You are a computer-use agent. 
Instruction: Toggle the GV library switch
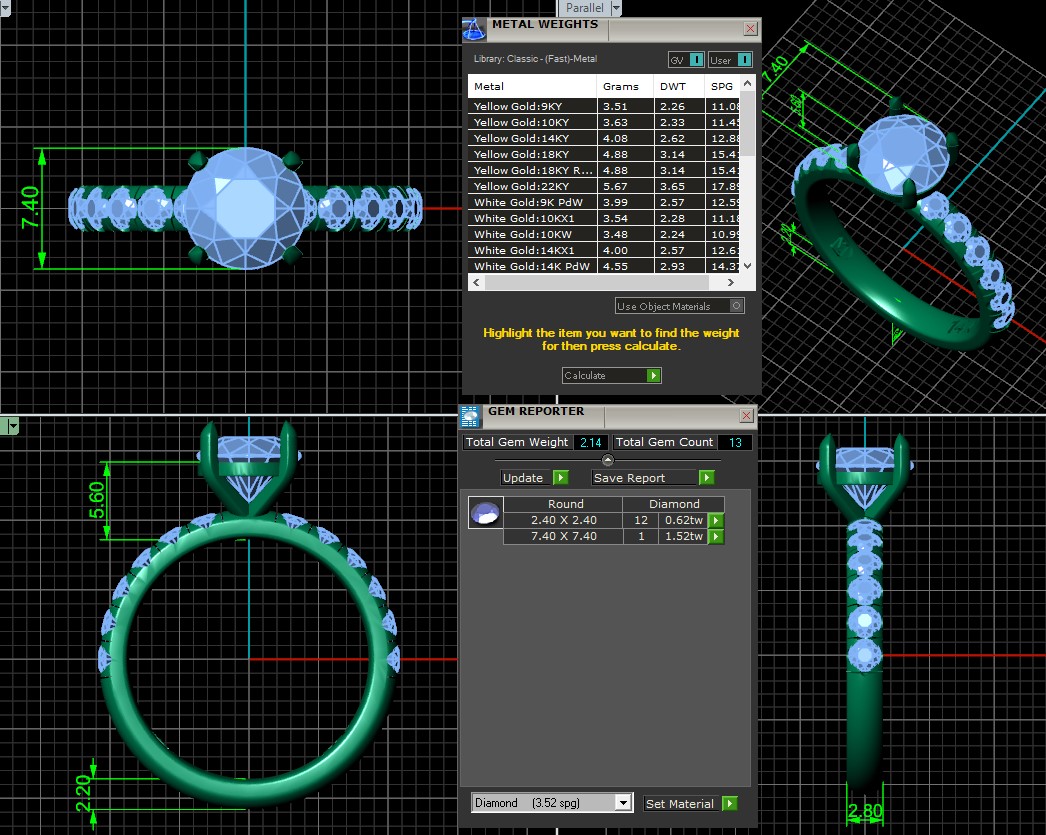pos(696,60)
